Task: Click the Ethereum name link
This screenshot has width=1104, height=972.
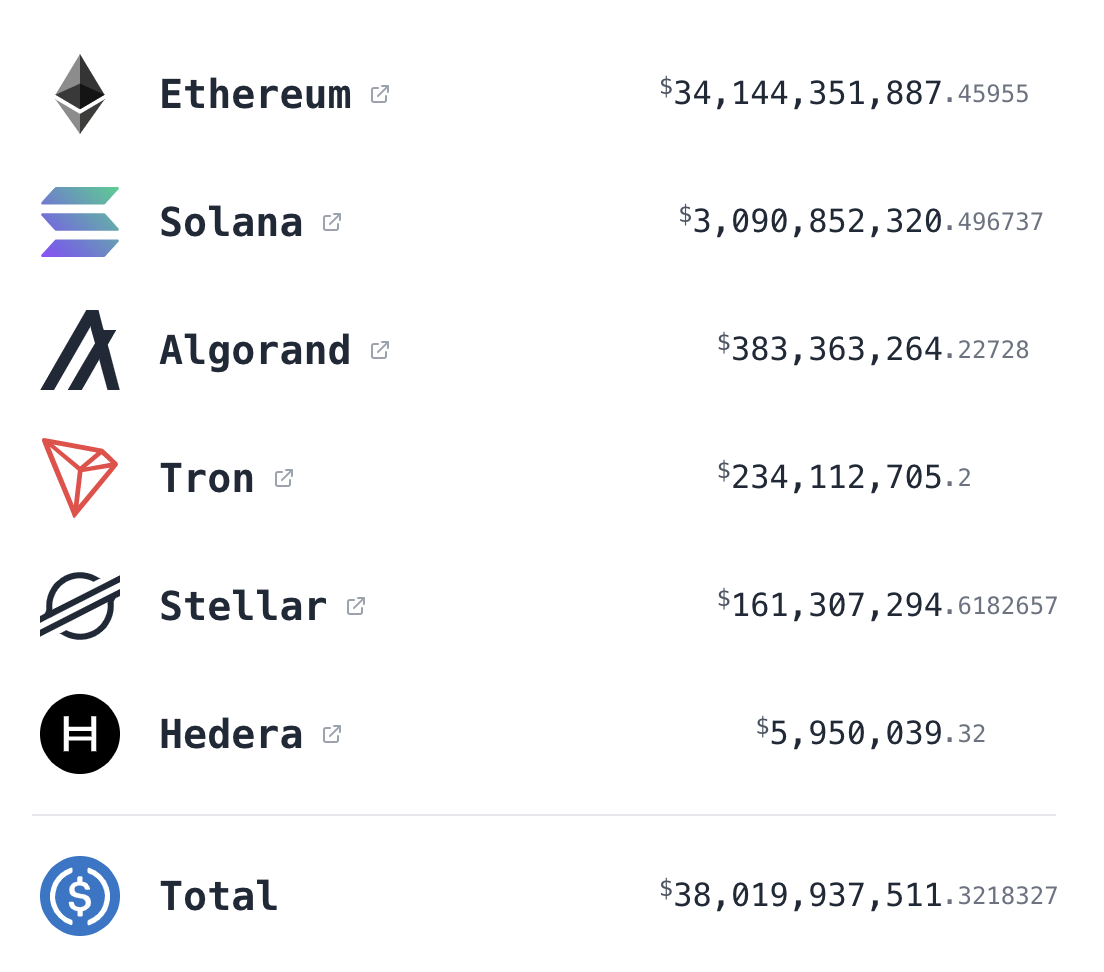Action: [x=256, y=94]
